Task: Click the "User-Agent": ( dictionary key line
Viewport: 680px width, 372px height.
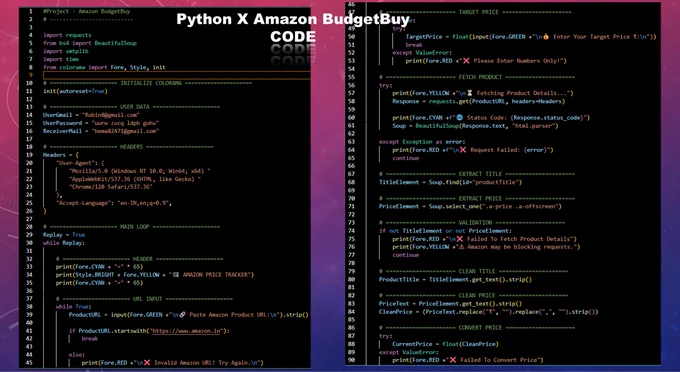Action: point(80,163)
